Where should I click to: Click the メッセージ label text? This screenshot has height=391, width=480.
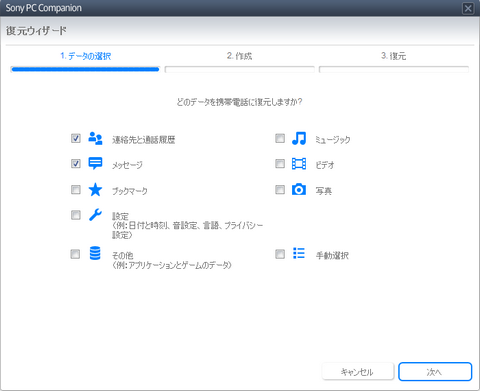pos(127,165)
